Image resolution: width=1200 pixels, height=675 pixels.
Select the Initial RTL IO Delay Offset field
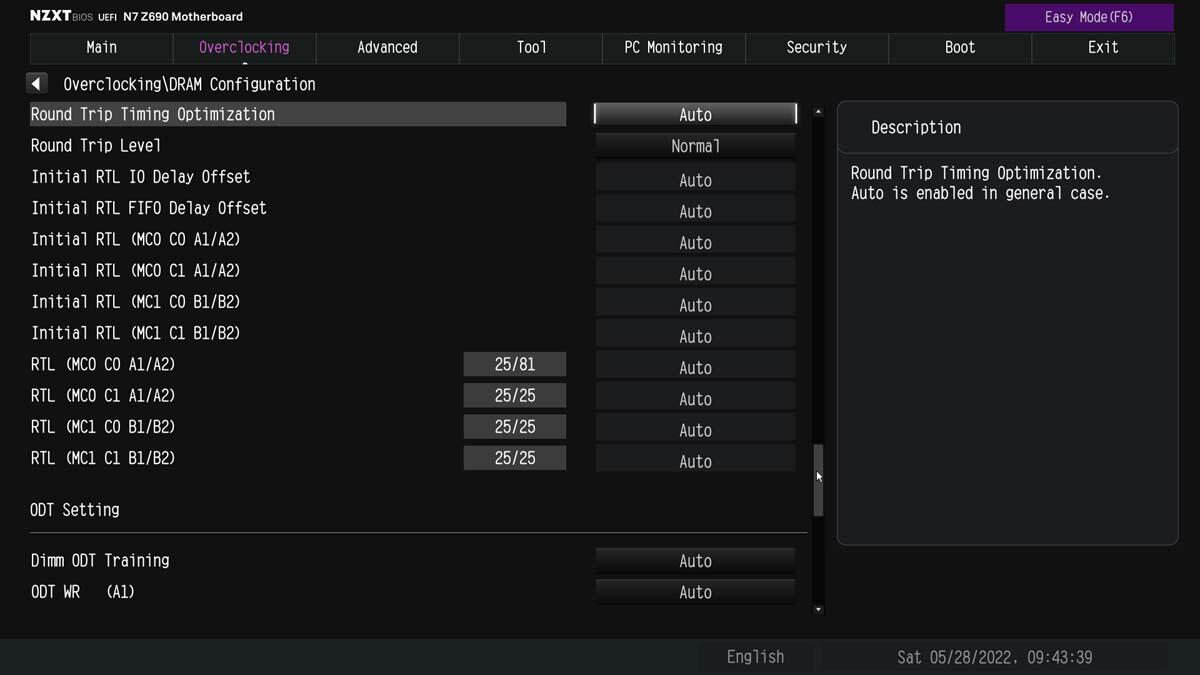coord(695,180)
